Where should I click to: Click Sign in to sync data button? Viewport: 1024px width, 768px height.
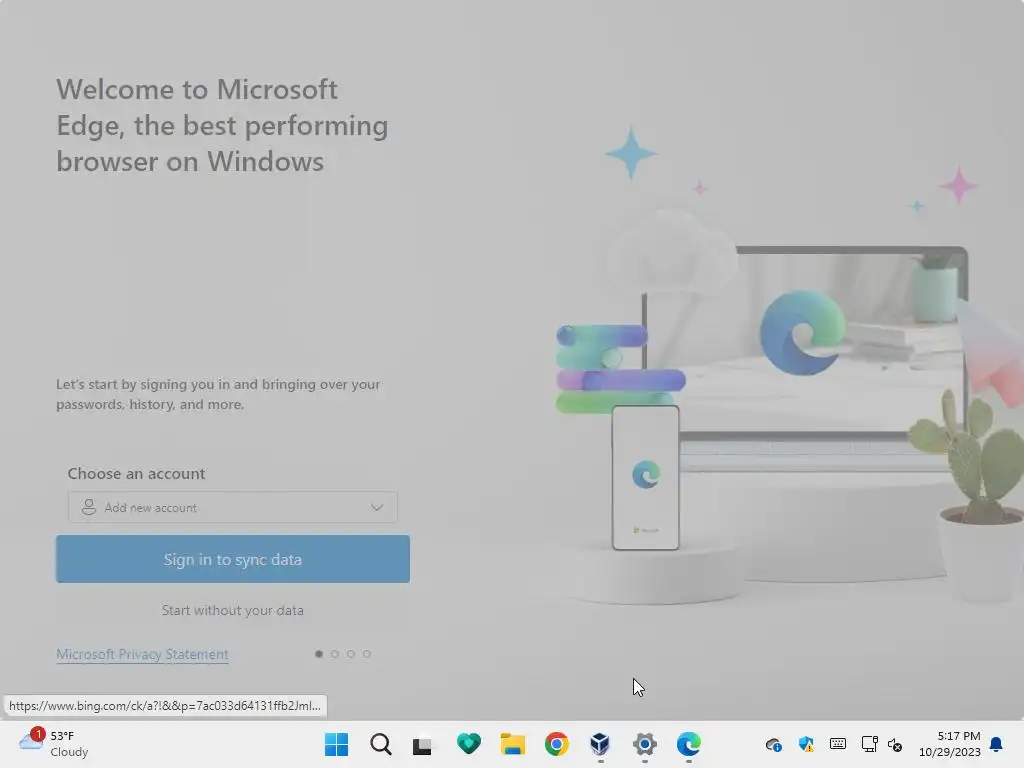(x=232, y=559)
